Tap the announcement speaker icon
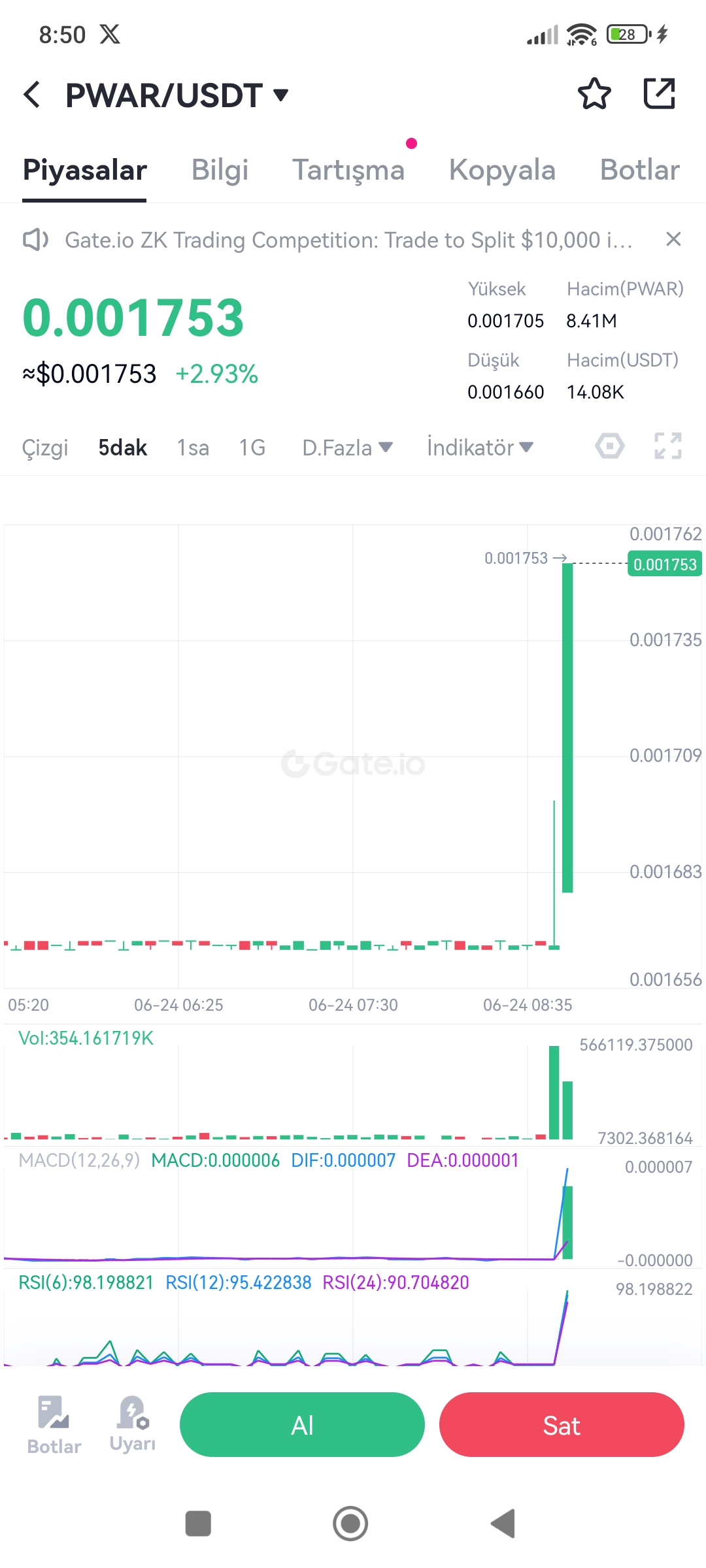Viewport: 706px width, 1568px height. (35, 240)
